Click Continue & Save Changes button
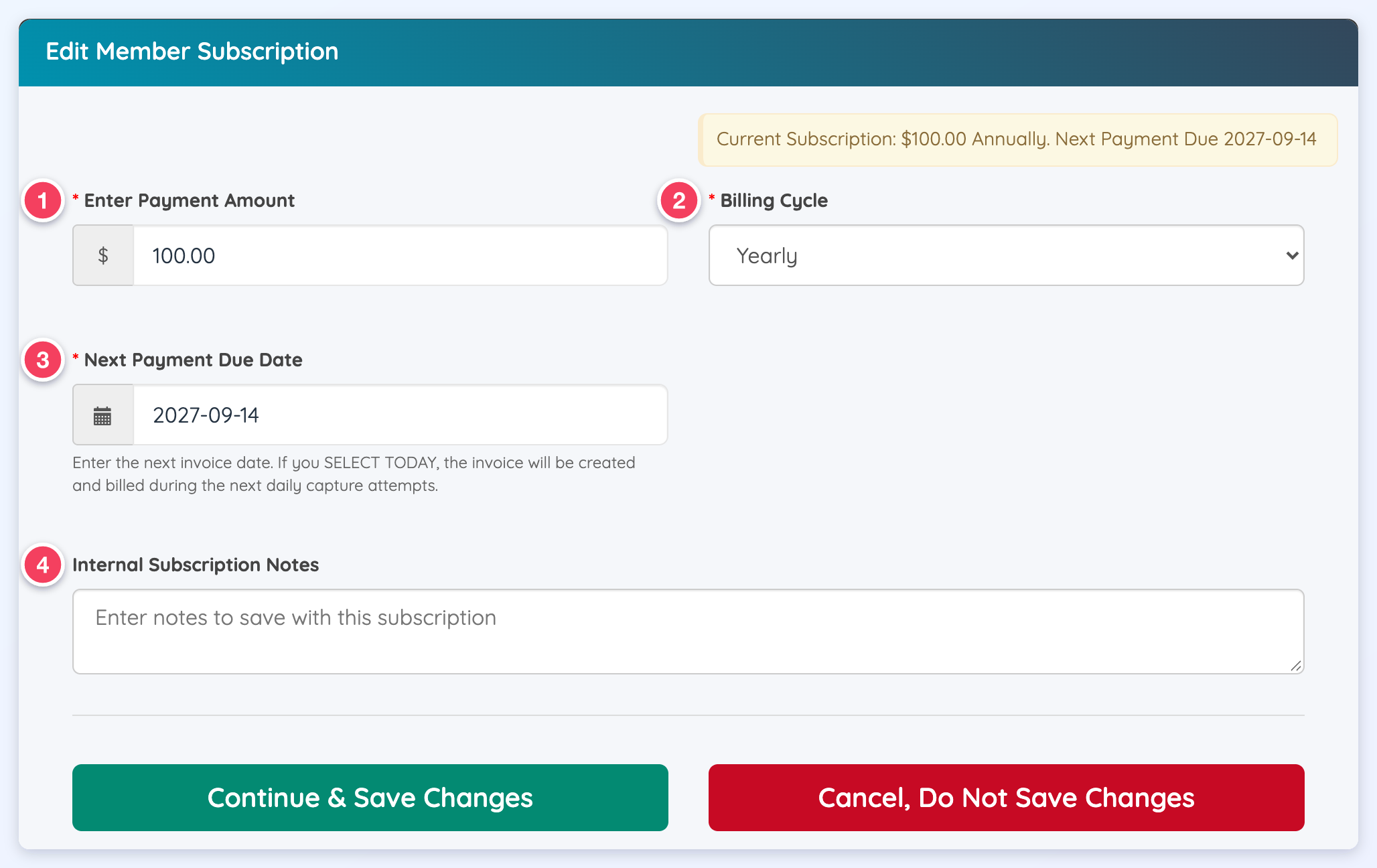This screenshot has width=1377, height=868. (x=370, y=798)
